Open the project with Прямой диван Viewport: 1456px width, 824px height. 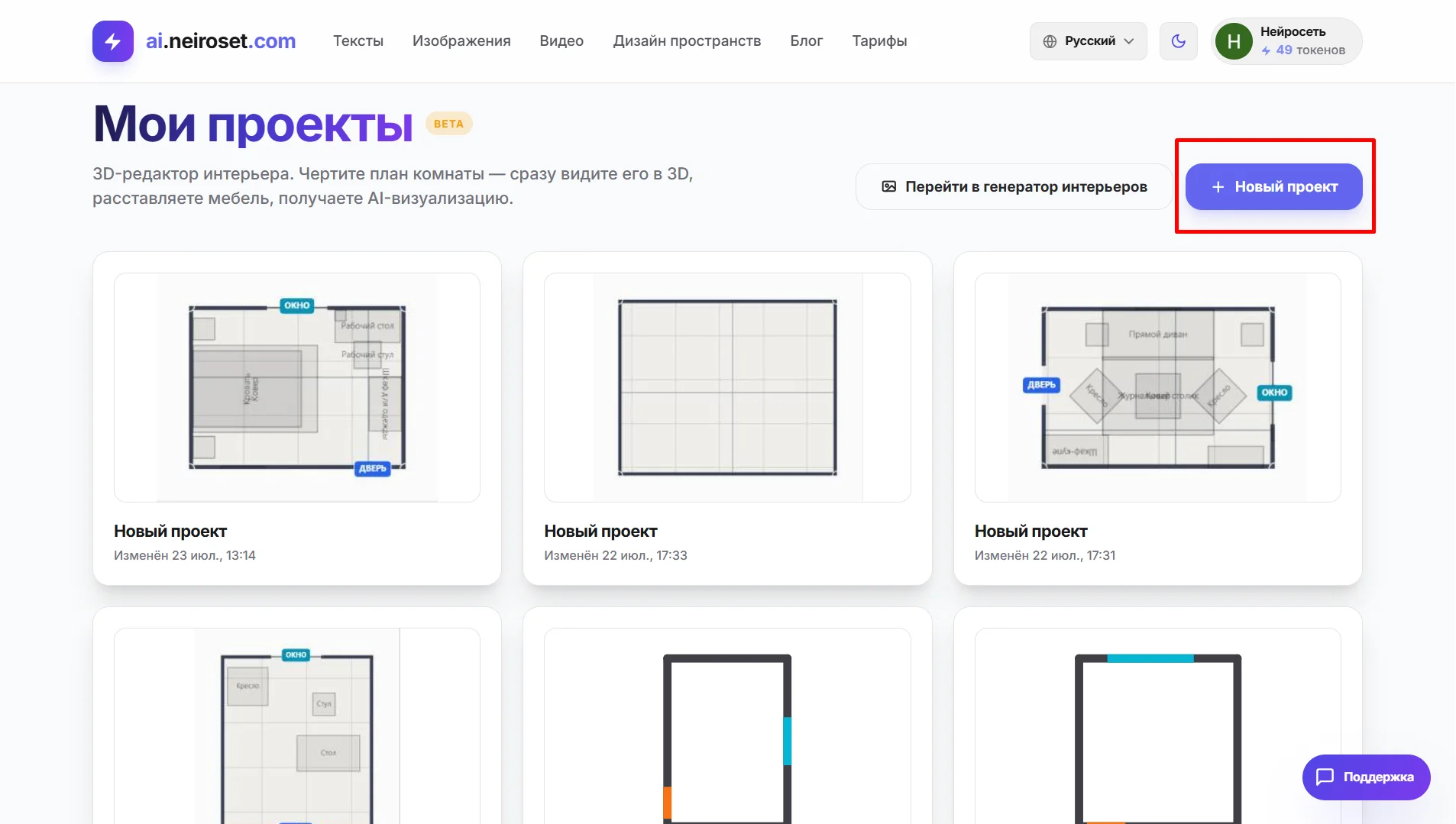click(1157, 418)
